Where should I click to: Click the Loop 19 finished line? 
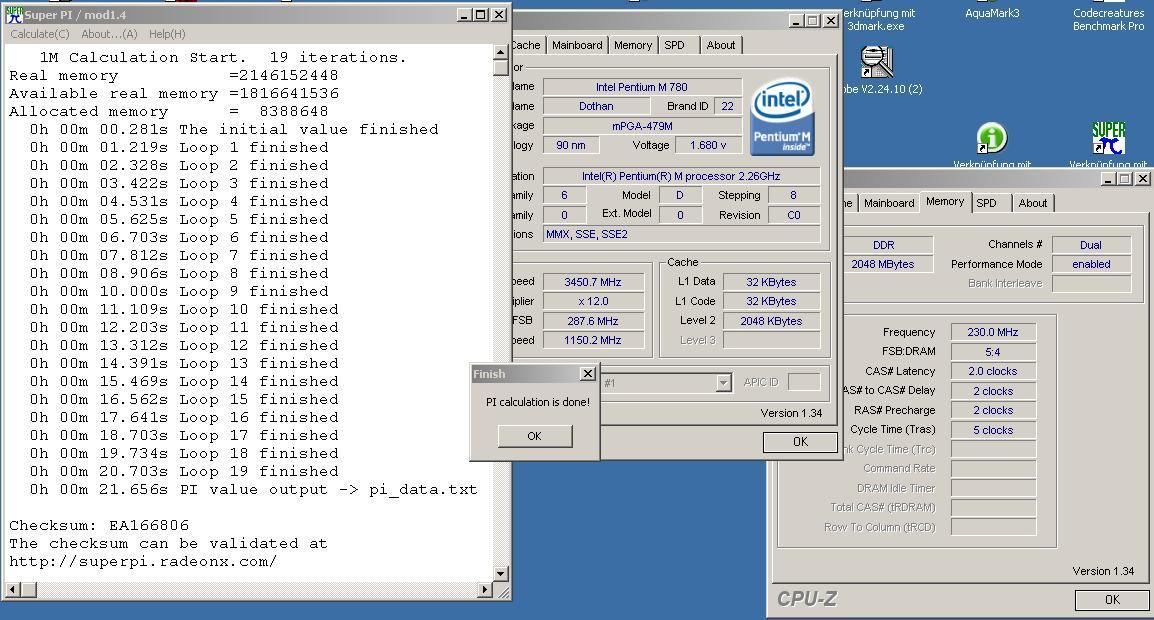pyautogui.click(x=184, y=471)
